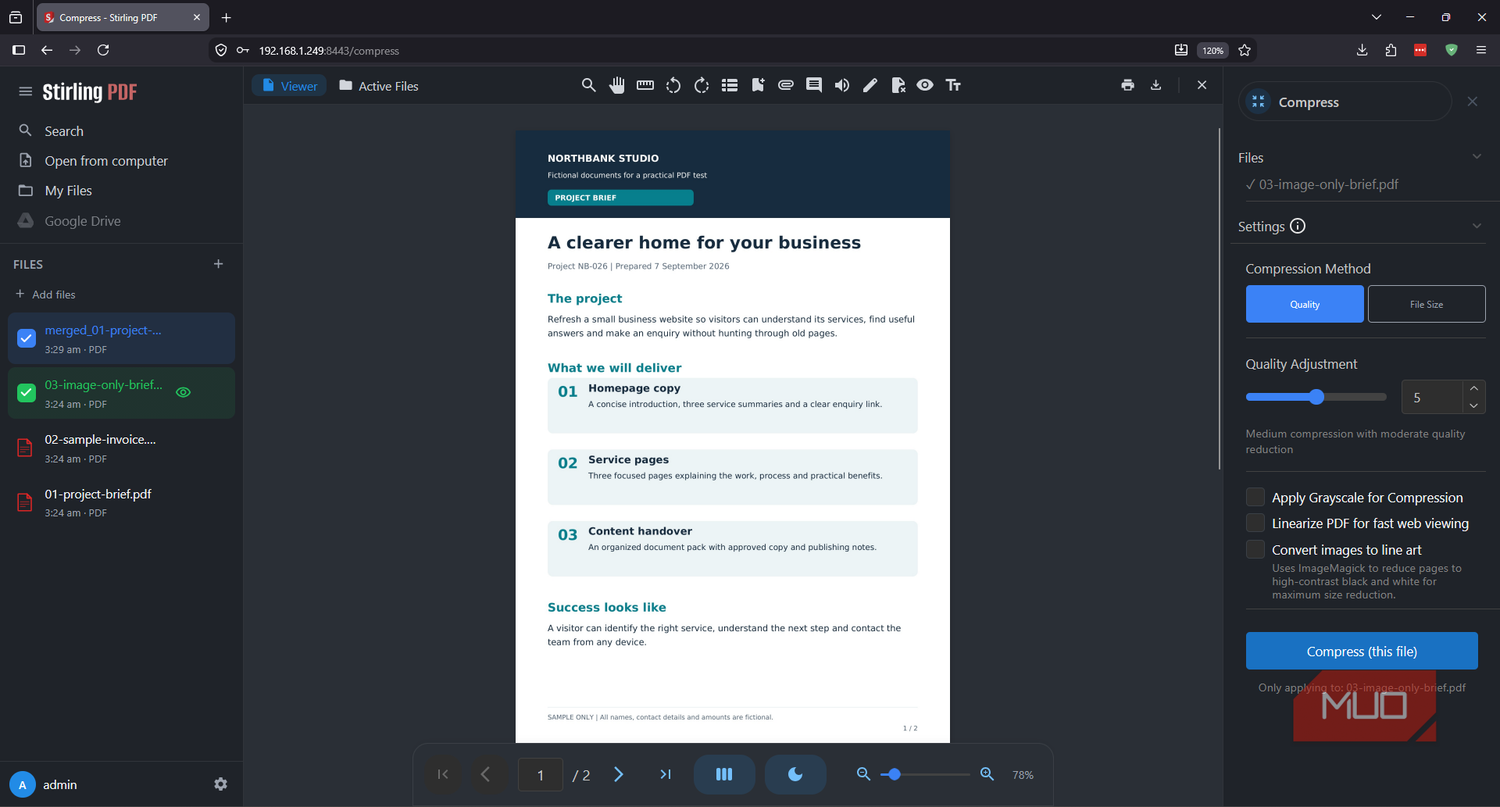Select the Quality compression method
Screen dimensions: 1500x807
click(1305, 304)
